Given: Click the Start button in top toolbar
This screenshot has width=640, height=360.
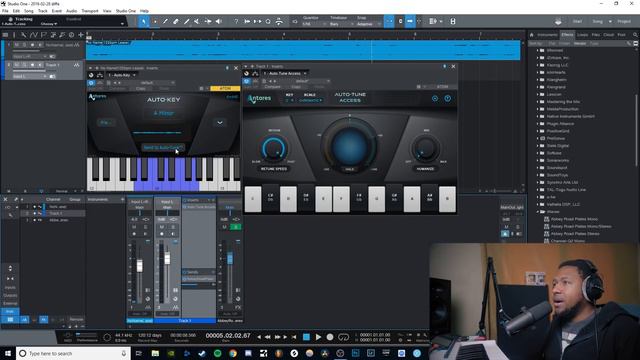Looking at the screenshot, I should coord(577,21).
